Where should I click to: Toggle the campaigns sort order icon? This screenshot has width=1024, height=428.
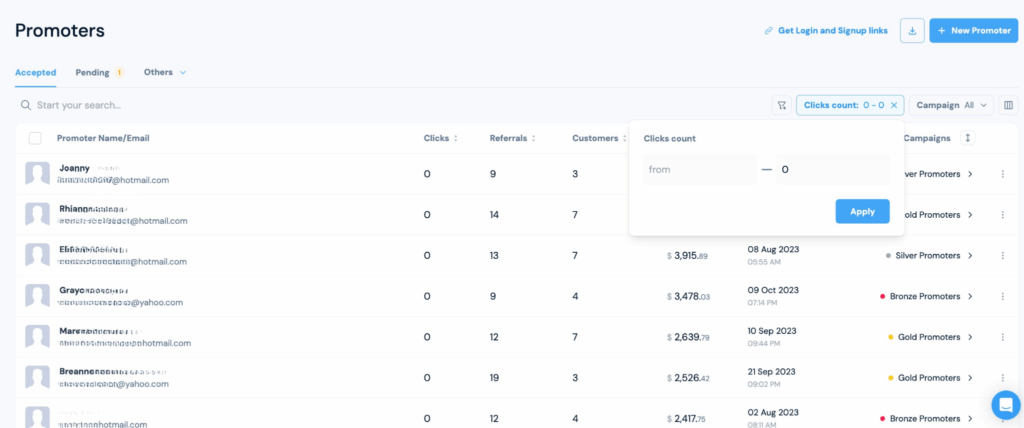coord(968,138)
